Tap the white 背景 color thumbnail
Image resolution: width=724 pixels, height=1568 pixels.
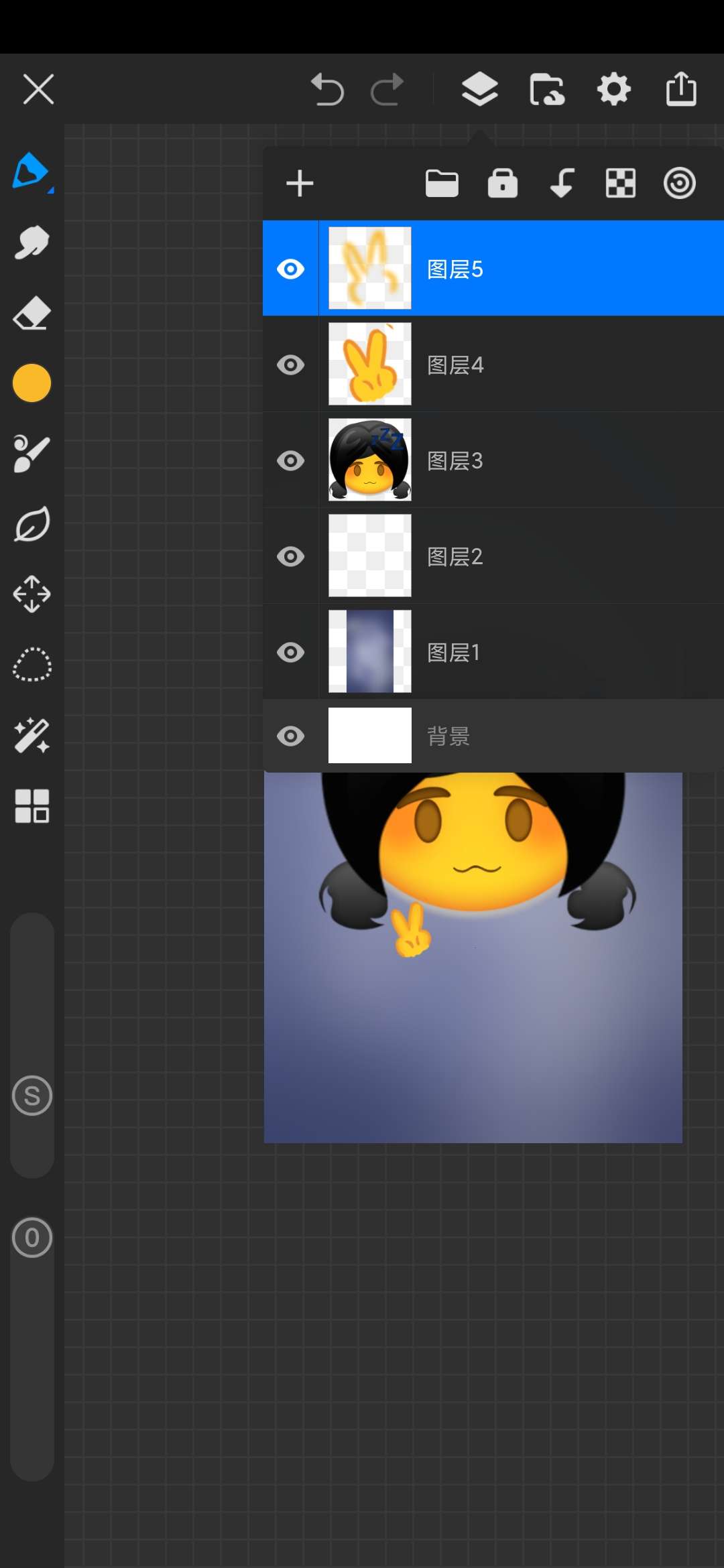coord(370,736)
